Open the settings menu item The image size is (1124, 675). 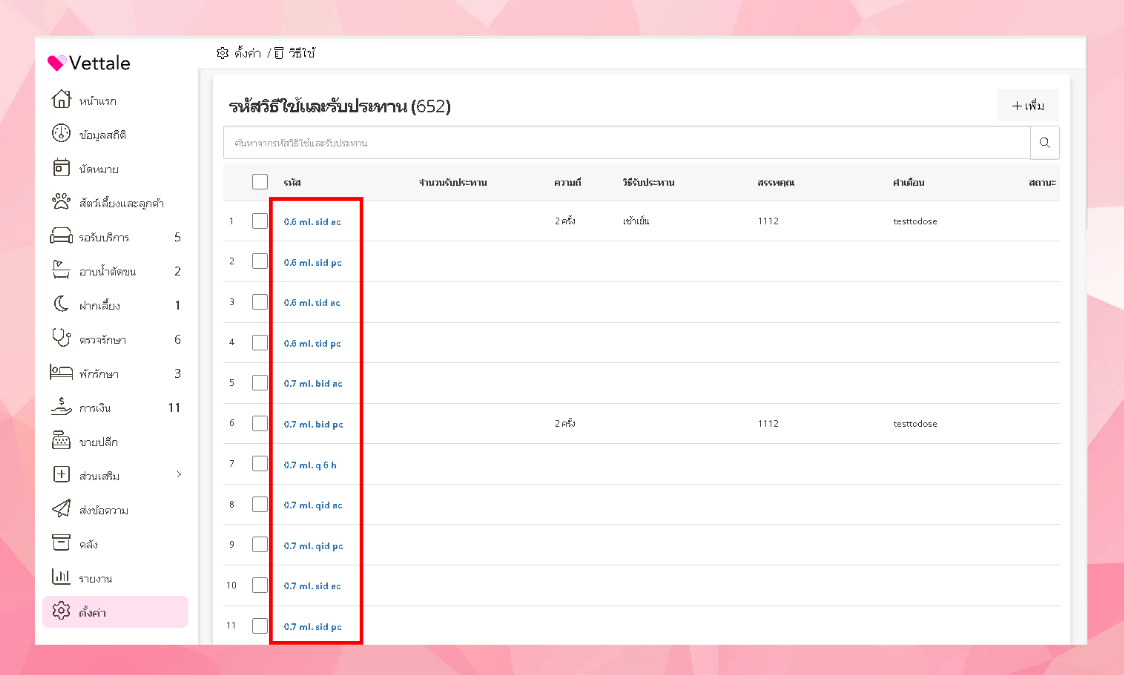[115, 612]
